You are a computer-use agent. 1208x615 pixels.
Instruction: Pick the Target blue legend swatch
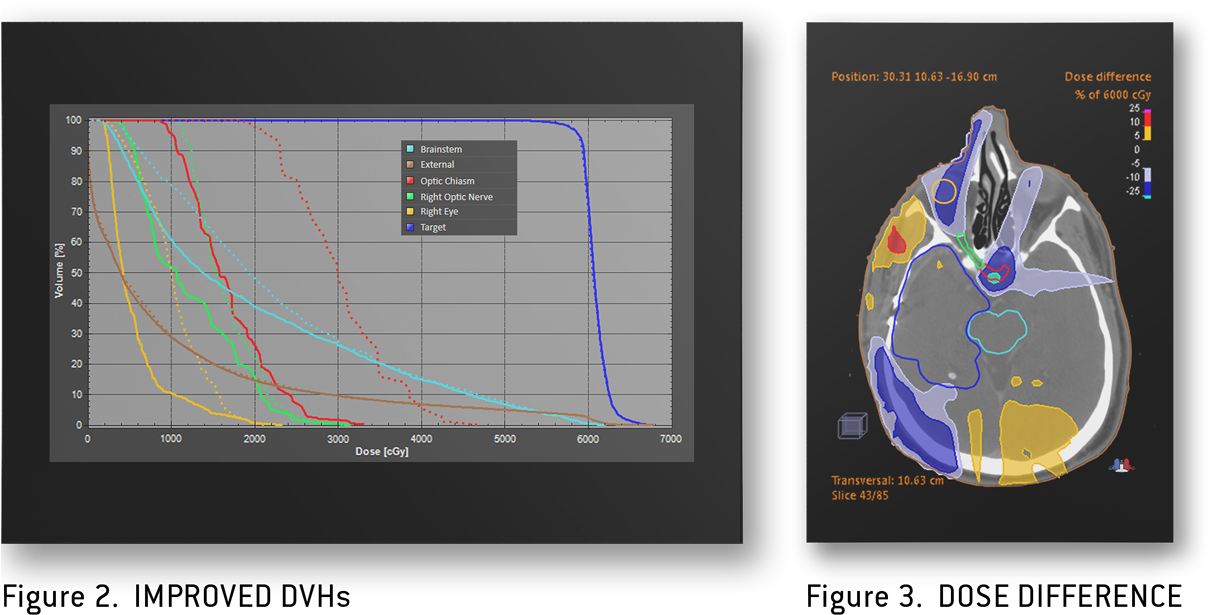410,228
